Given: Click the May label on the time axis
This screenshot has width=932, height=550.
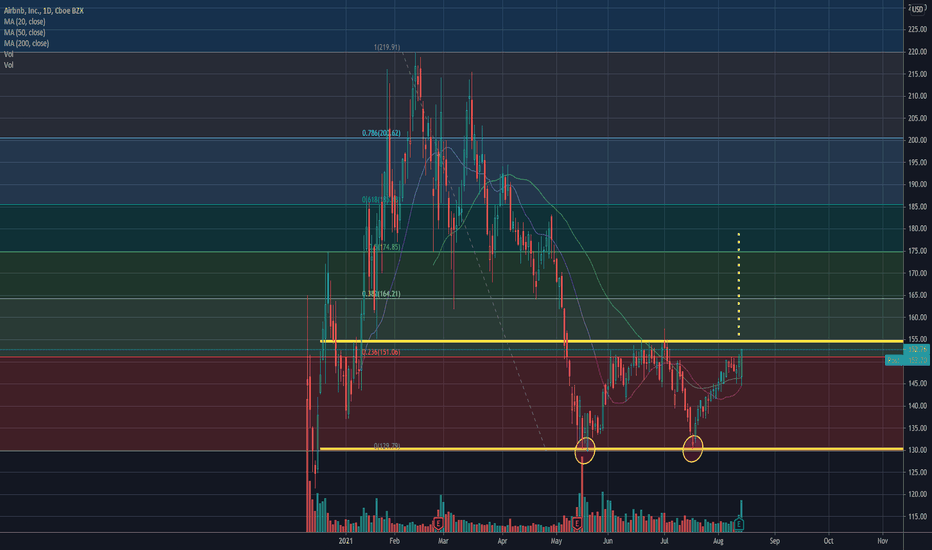Looking at the screenshot, I should pyautogui.click(x=556, y=541).
